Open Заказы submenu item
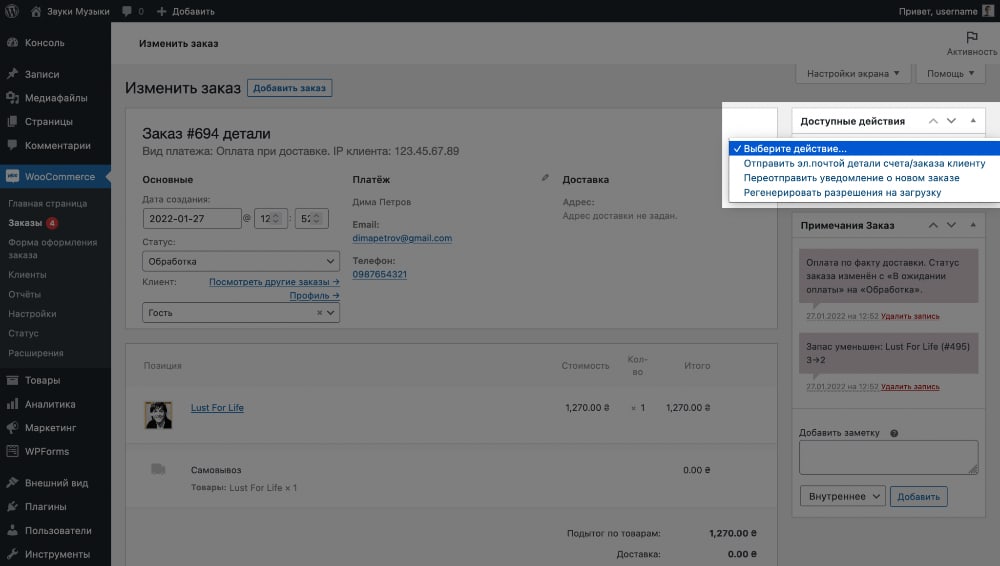 point(25,223)
